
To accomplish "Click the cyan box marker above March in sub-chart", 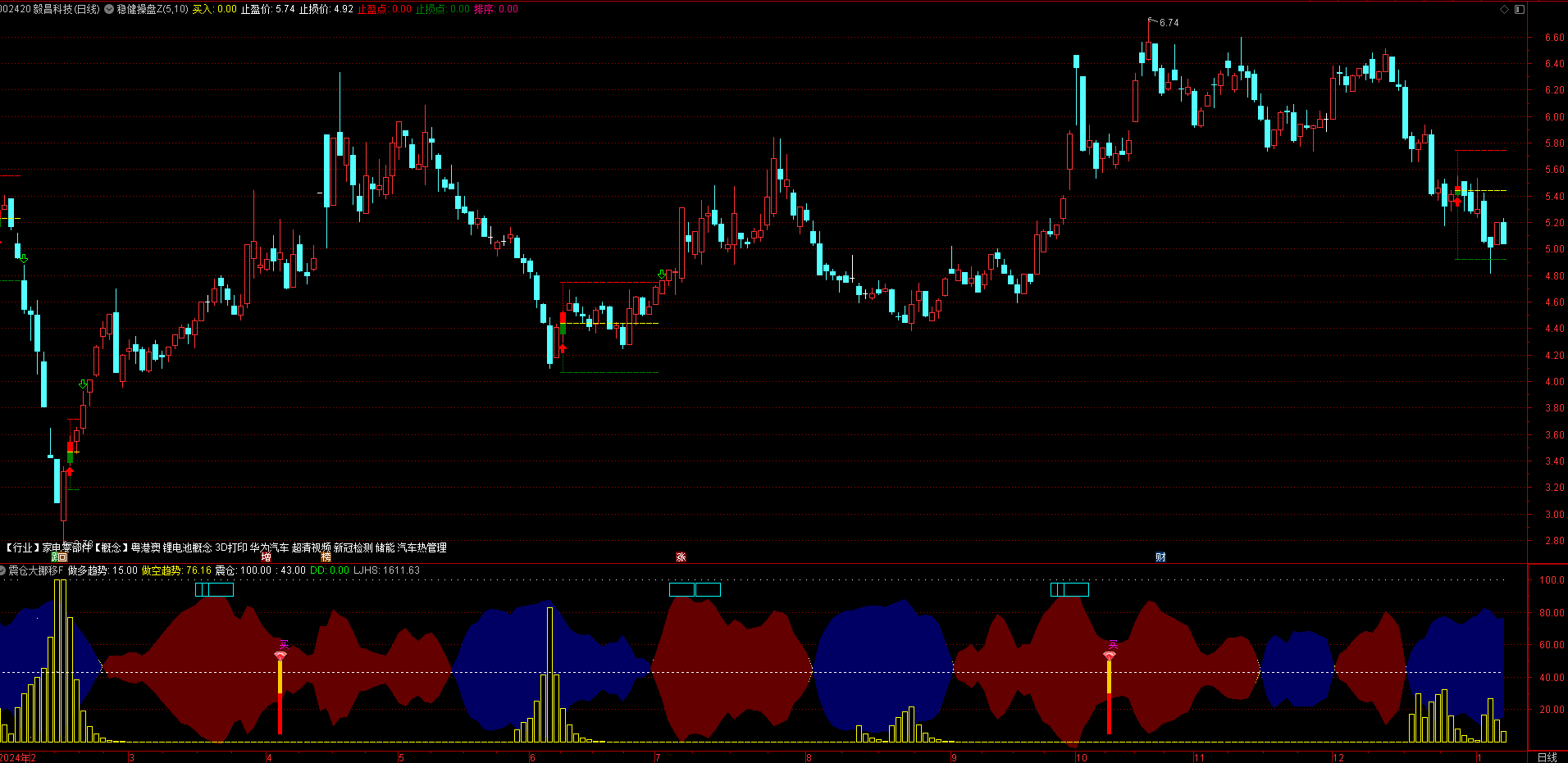I will 214,589.
